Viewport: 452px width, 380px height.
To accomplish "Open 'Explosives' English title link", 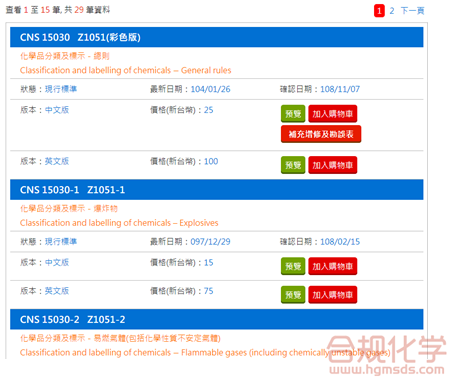I will 119,223.
